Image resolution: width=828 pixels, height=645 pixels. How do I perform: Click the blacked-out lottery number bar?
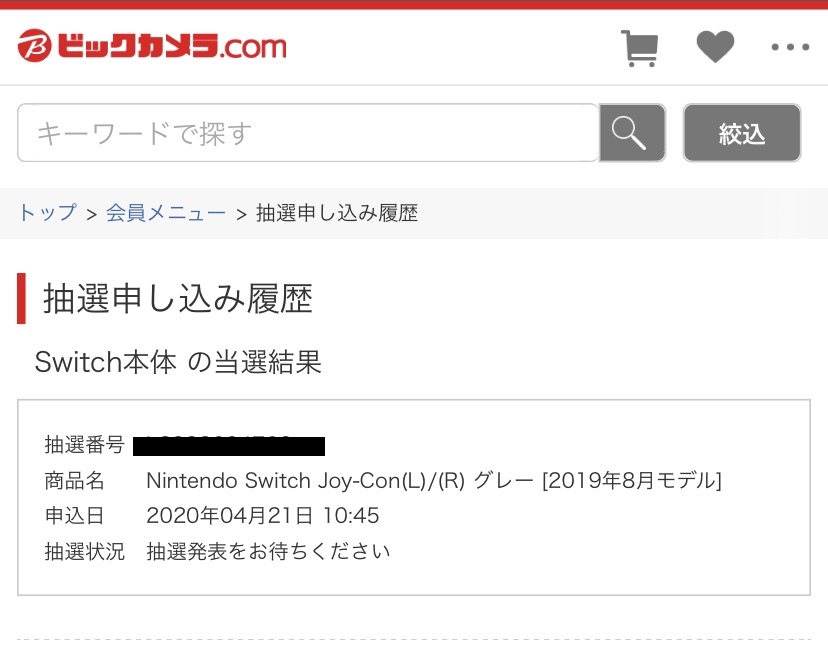[229, 446]
